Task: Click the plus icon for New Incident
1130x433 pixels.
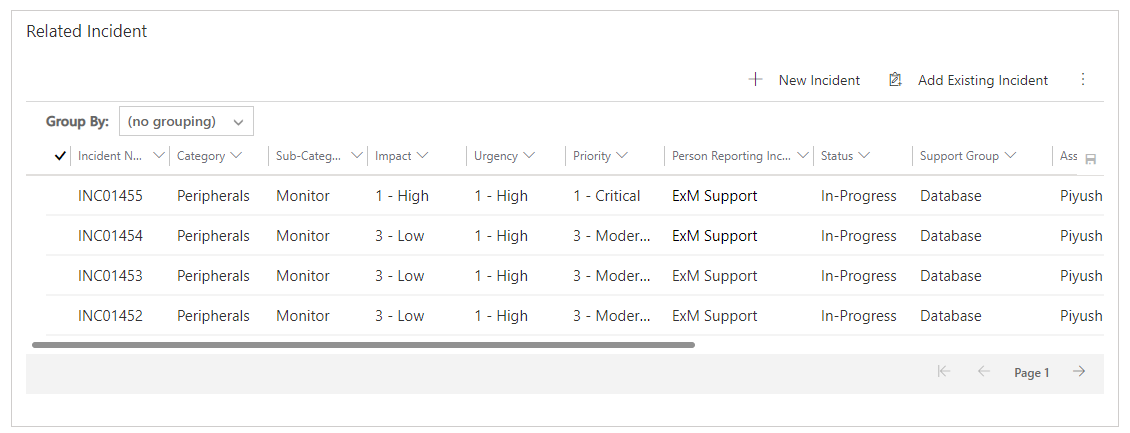Action: 755,80
